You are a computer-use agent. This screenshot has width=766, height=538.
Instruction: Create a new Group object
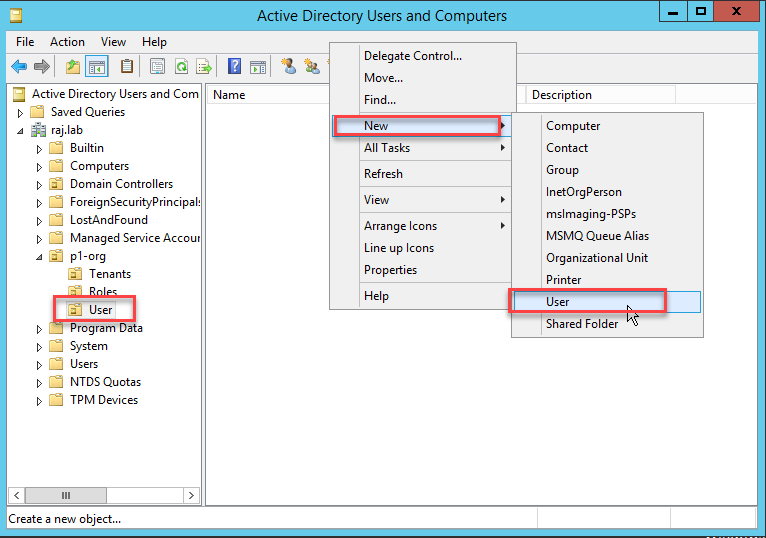click(x=607, y=170)
